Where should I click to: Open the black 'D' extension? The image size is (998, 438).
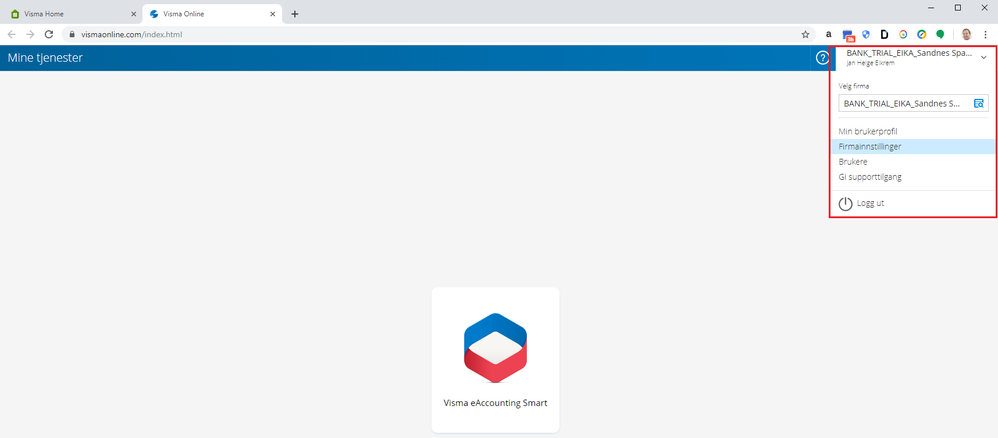tap(884, 34)
